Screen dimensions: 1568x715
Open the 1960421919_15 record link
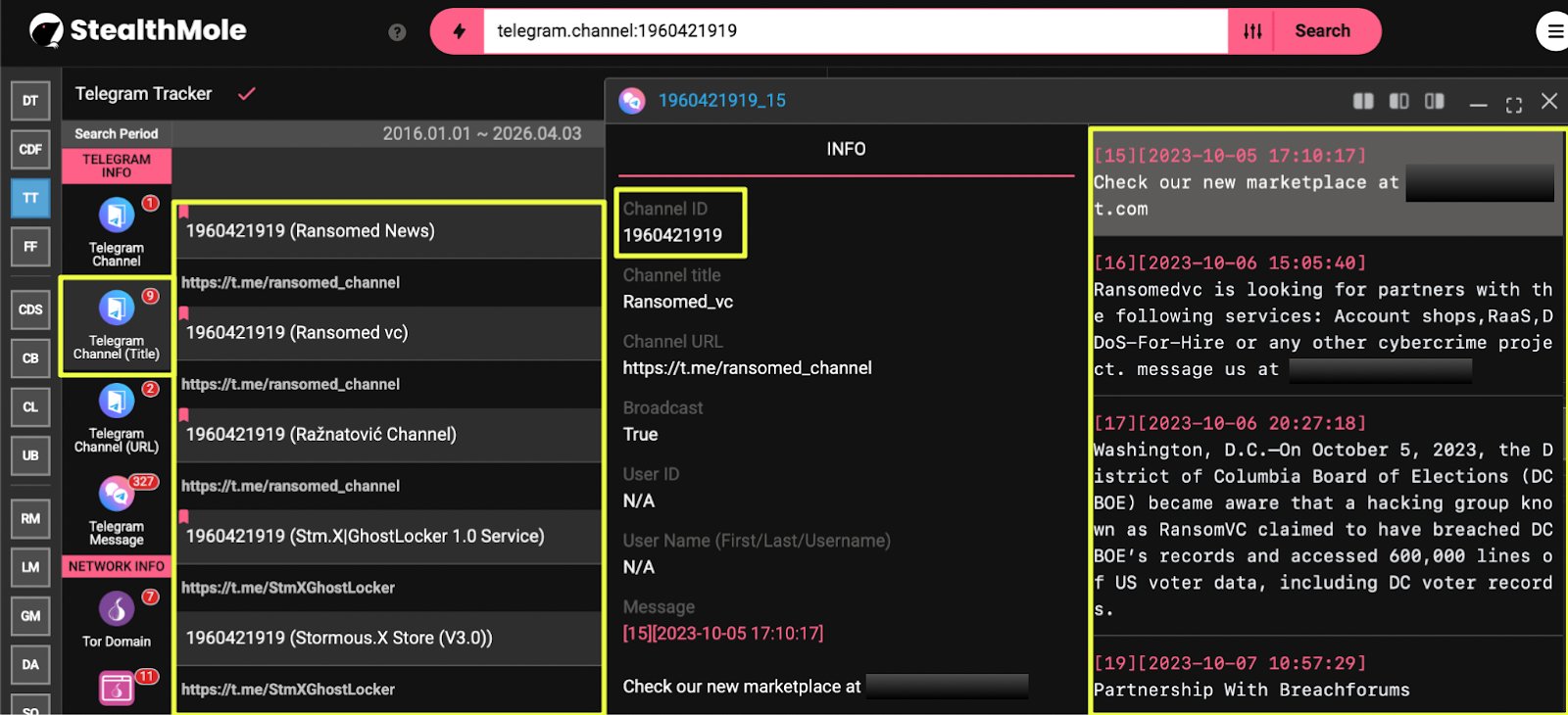click(x=721, y=101)
